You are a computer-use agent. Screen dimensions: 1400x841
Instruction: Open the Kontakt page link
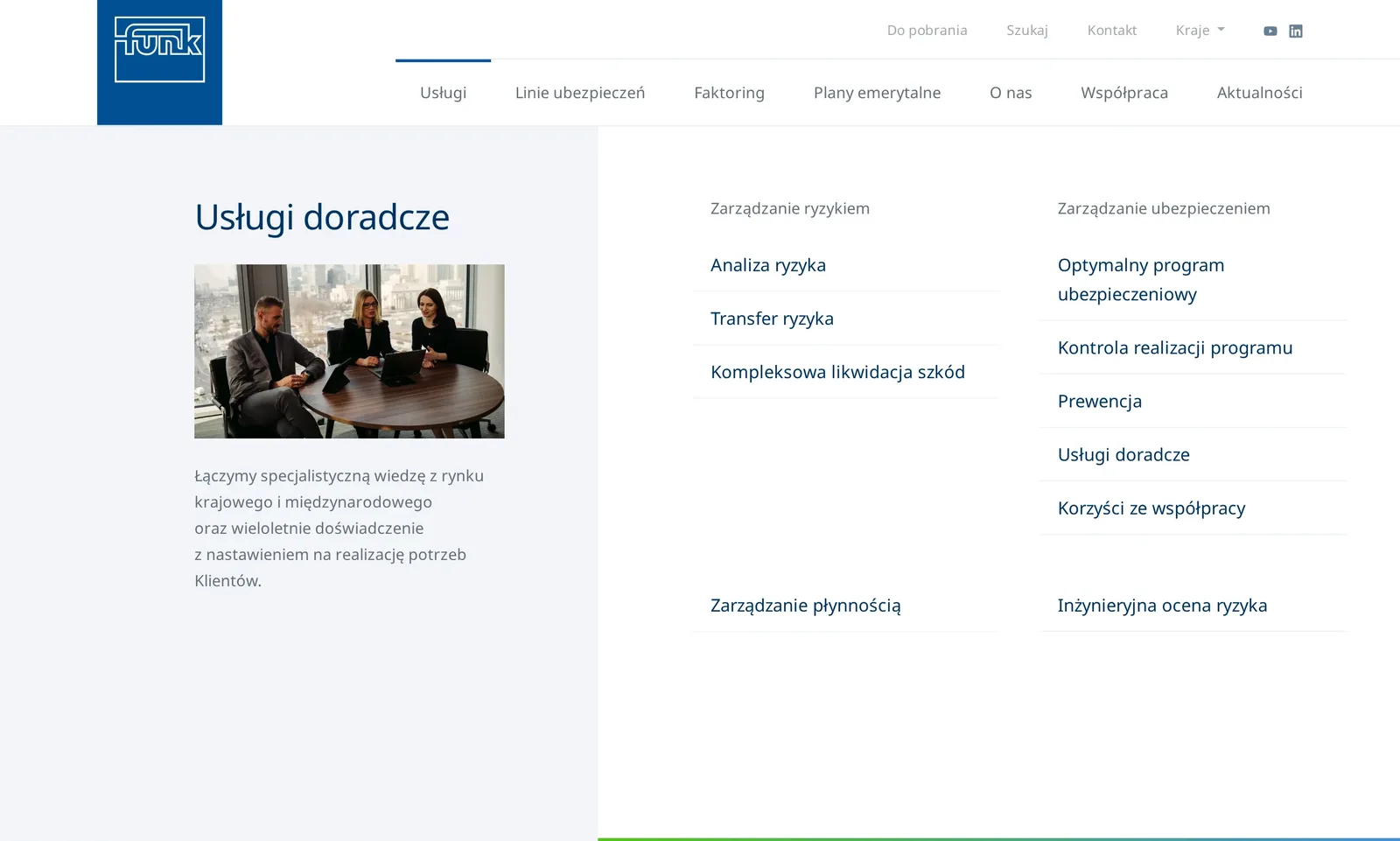pyautogui.click(x=1111, y=30)
